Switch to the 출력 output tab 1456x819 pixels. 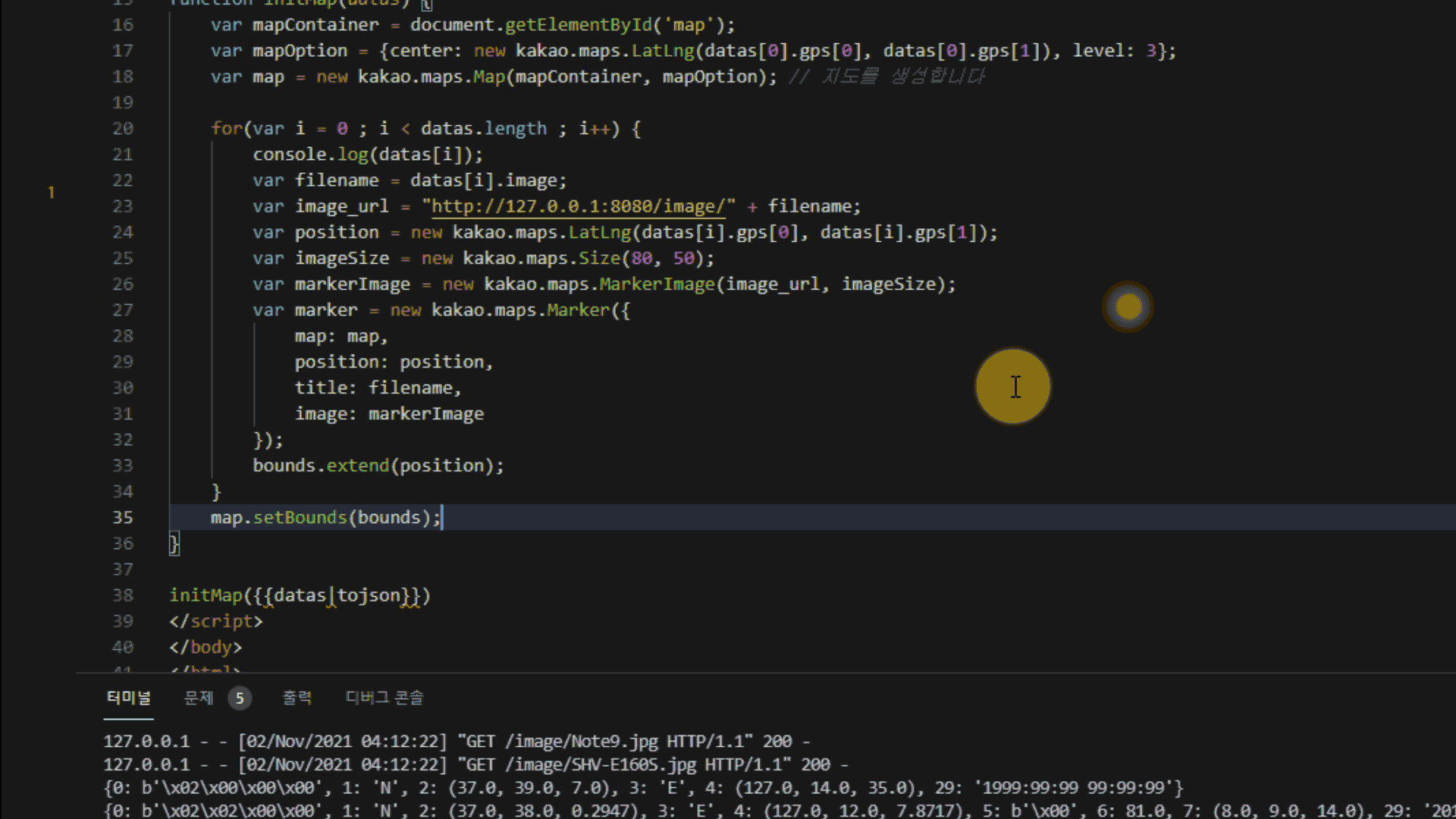coord(297,698)
